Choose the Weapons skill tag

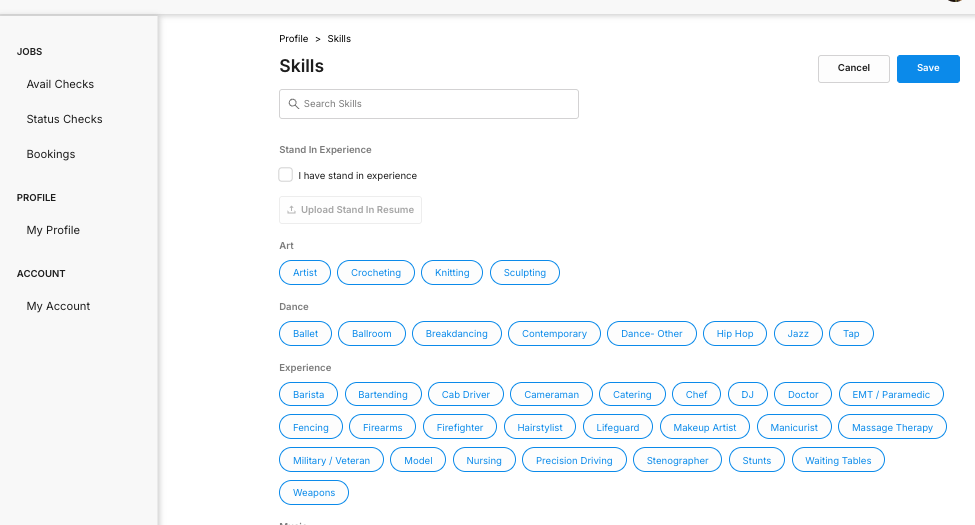tap(313, 493)
